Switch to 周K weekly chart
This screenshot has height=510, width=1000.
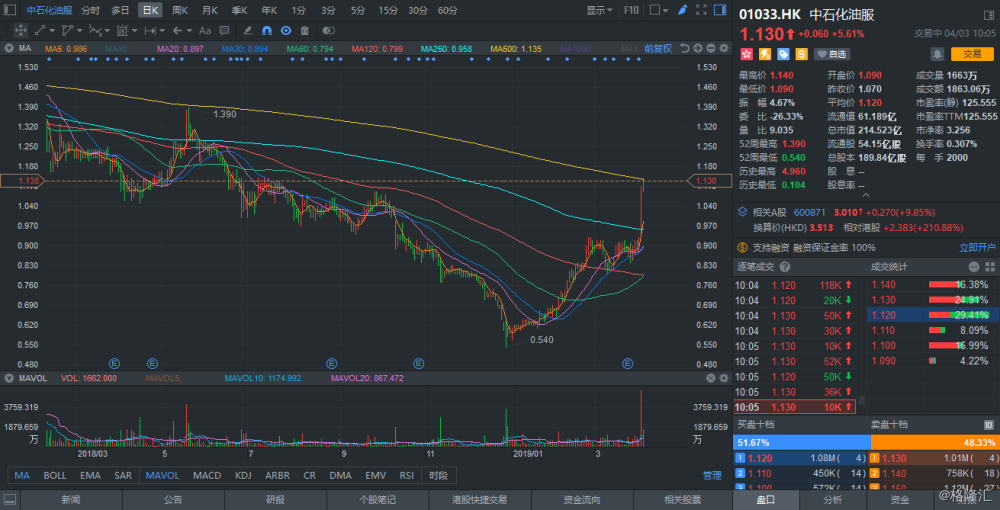(x=181, y=10)
